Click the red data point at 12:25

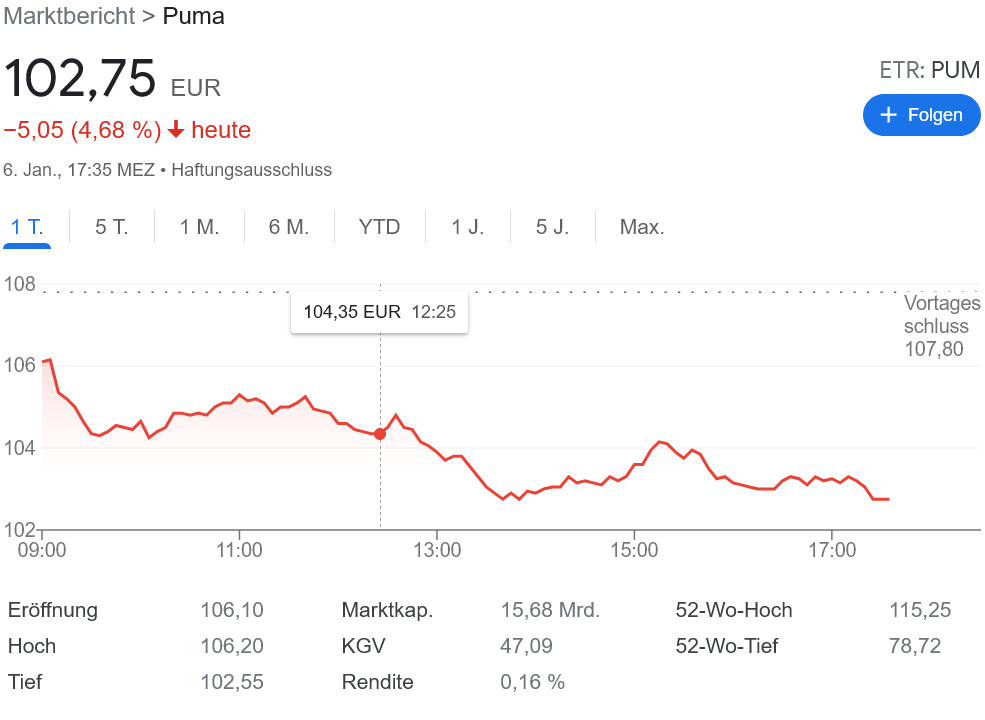coord(380,433)
